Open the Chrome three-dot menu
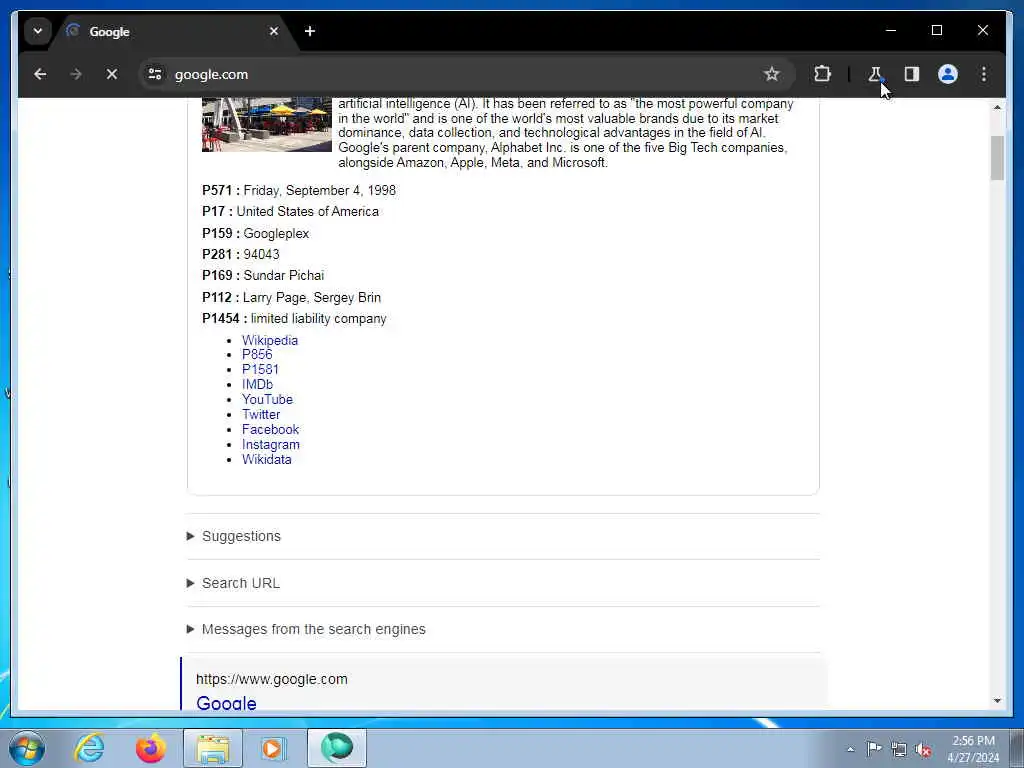The height and width of the screenshot is (768, 1024). (984, 74)
